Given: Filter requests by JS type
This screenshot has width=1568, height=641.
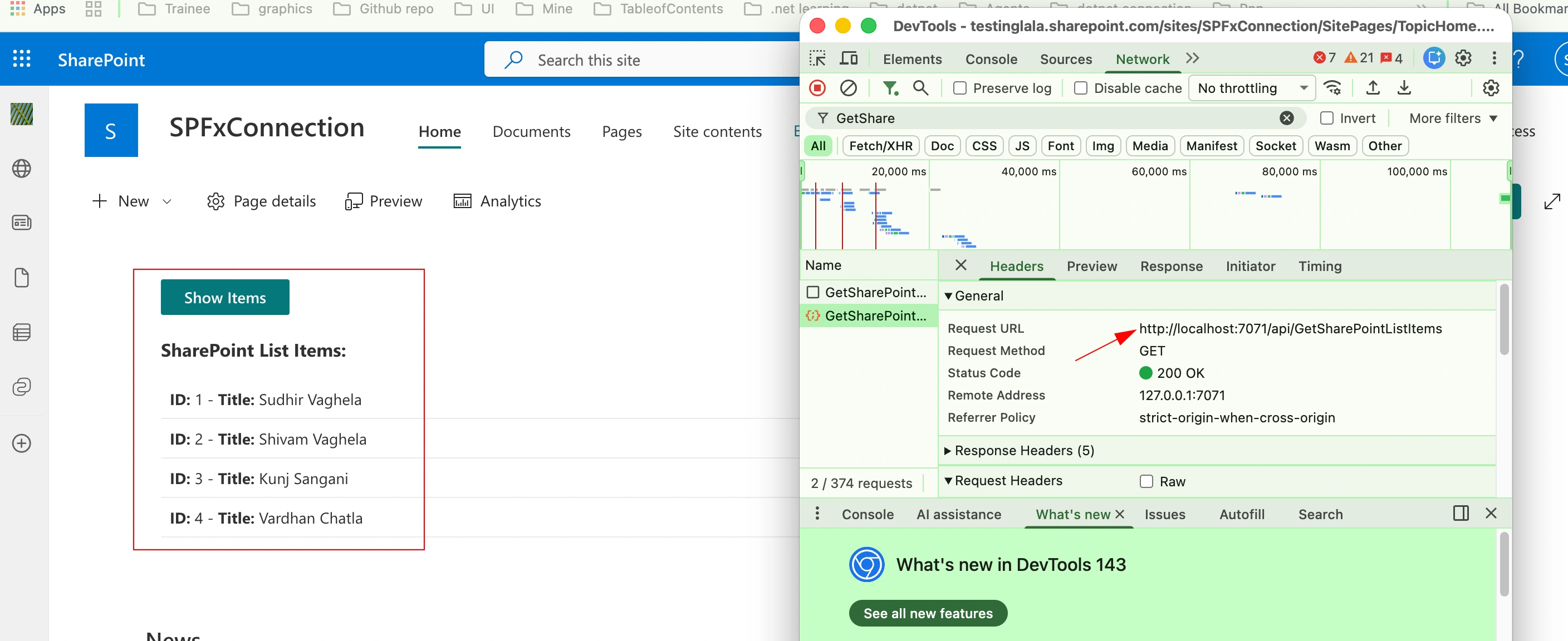Looking at the screenshot, I should [1022, 146].
